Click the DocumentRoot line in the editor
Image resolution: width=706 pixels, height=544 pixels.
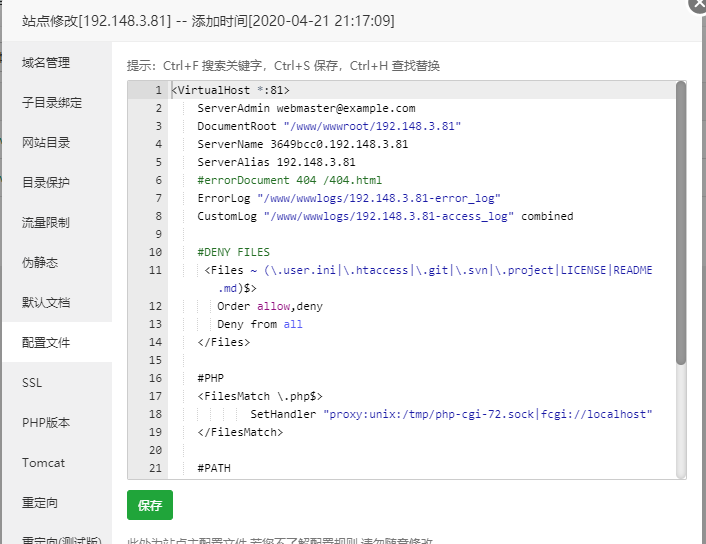tap(328, 126)
